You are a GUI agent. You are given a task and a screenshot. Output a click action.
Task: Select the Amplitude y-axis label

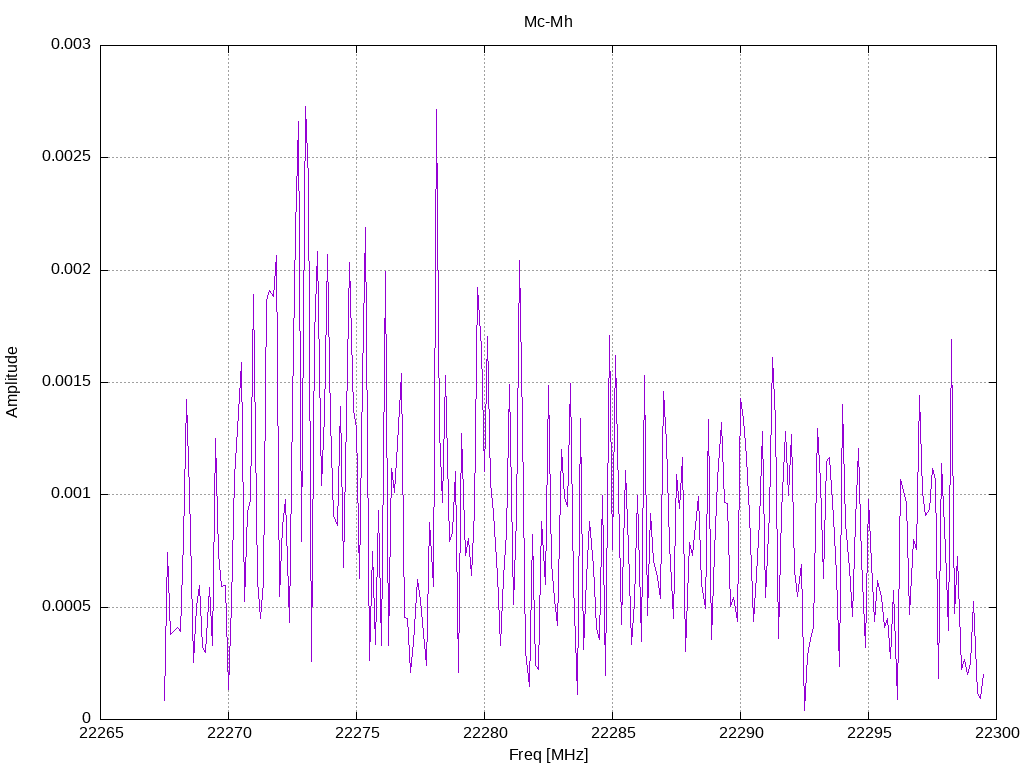point(12,382)
